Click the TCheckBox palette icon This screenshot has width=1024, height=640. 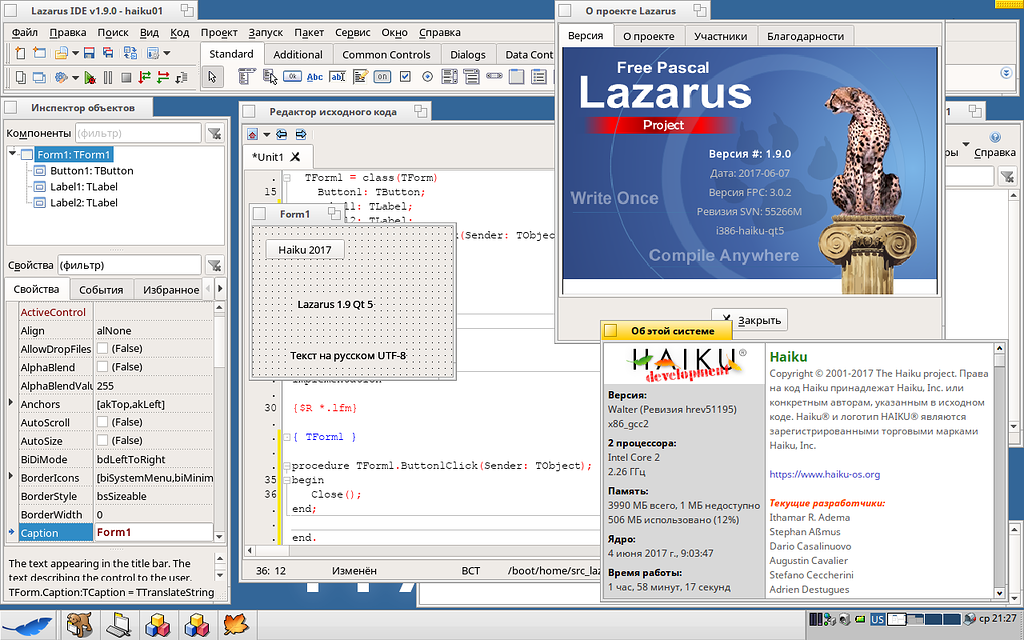pyautogui.click(x=404, y=75)
